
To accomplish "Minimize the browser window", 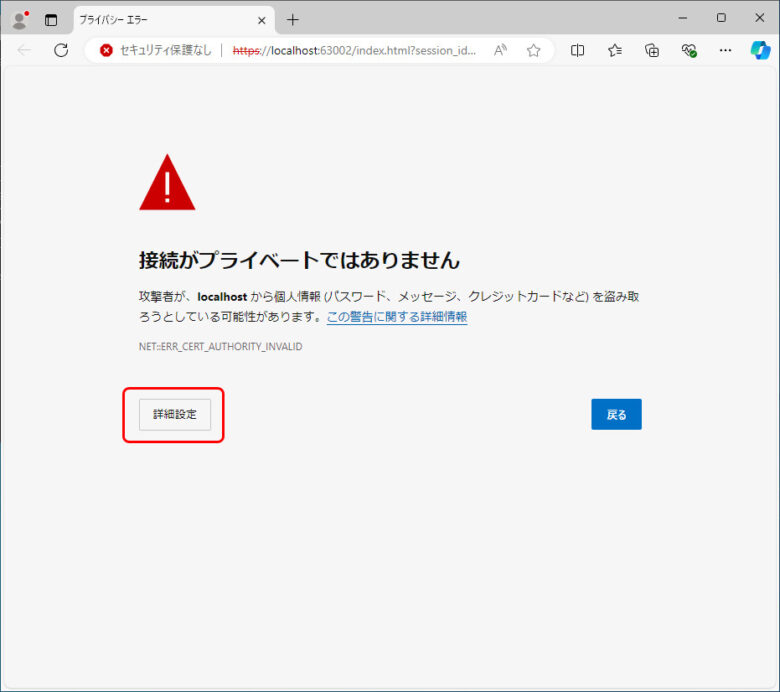I will [683, 18].
